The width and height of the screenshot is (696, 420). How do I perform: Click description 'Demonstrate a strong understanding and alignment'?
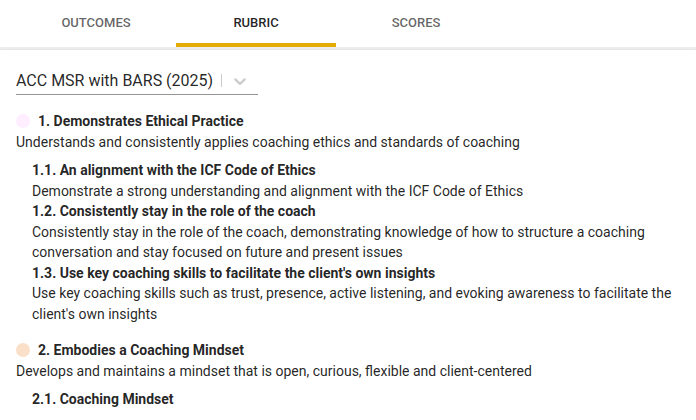[277, 191]
